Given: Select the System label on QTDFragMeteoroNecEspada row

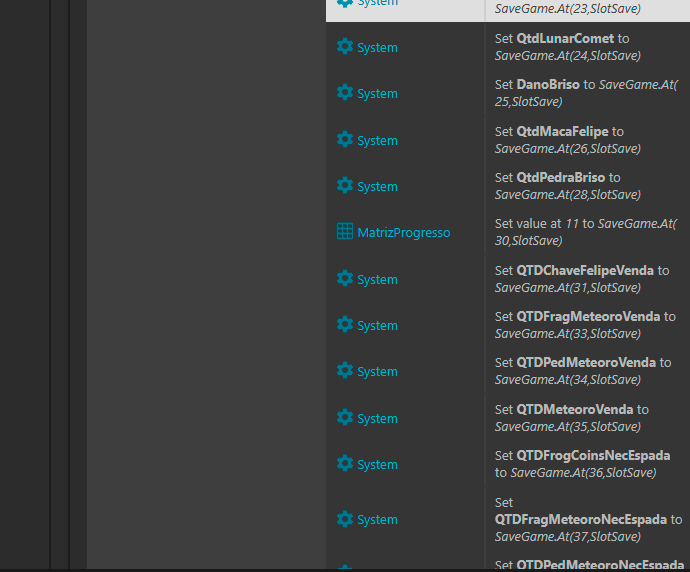Looking at the screenshot, I should tap(378, 520).
